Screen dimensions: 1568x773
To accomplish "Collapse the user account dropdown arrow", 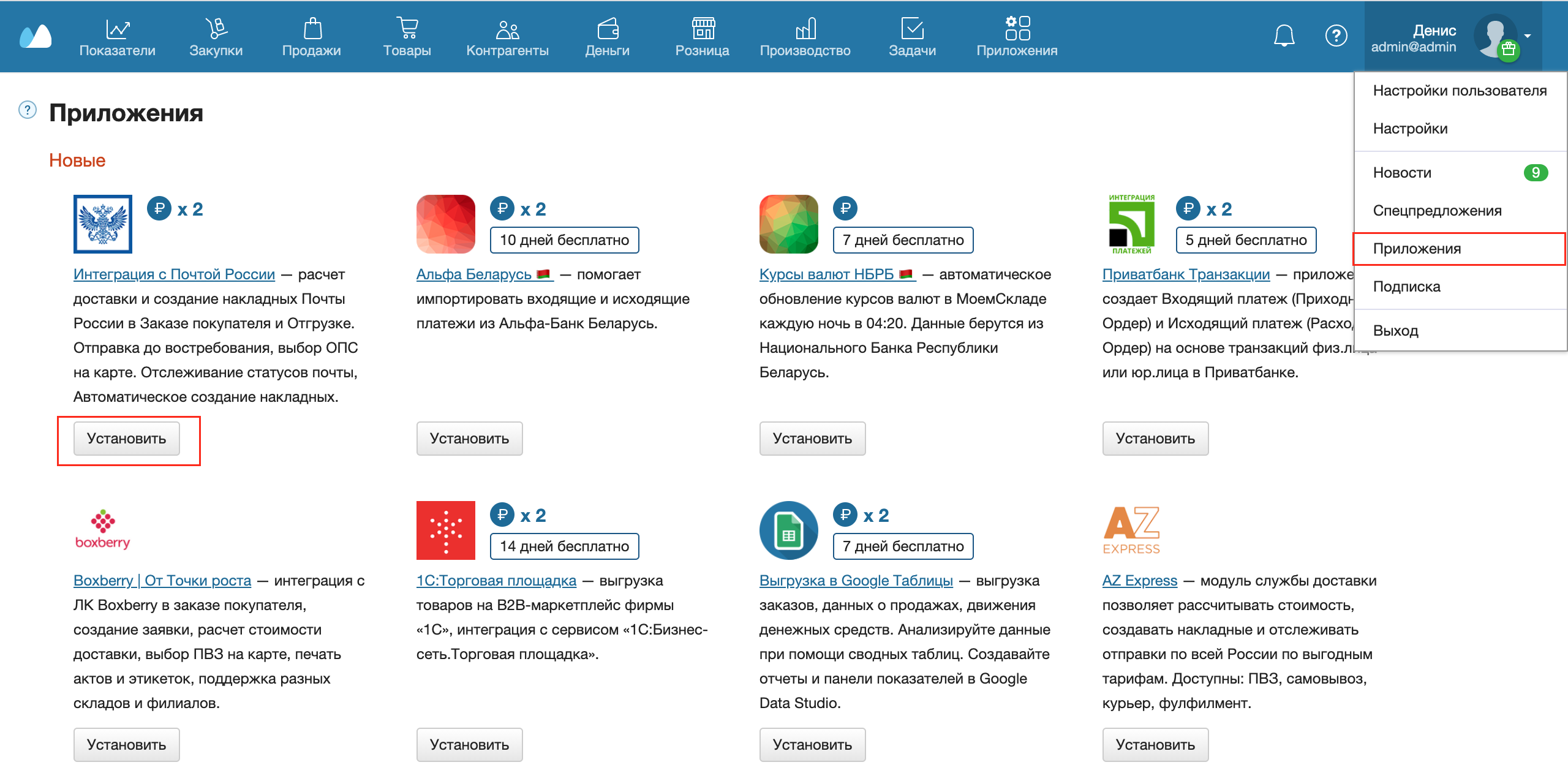I will click(x=1528, y=36).
